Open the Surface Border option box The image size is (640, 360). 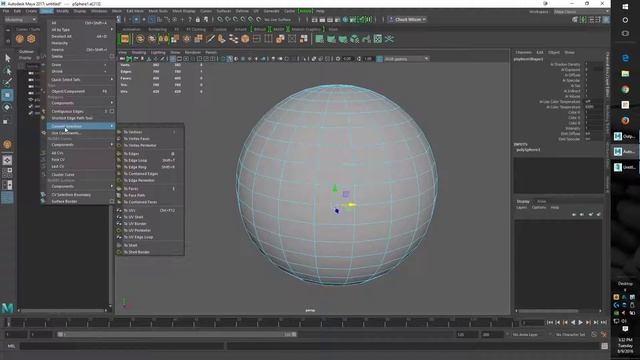point(112,201)
